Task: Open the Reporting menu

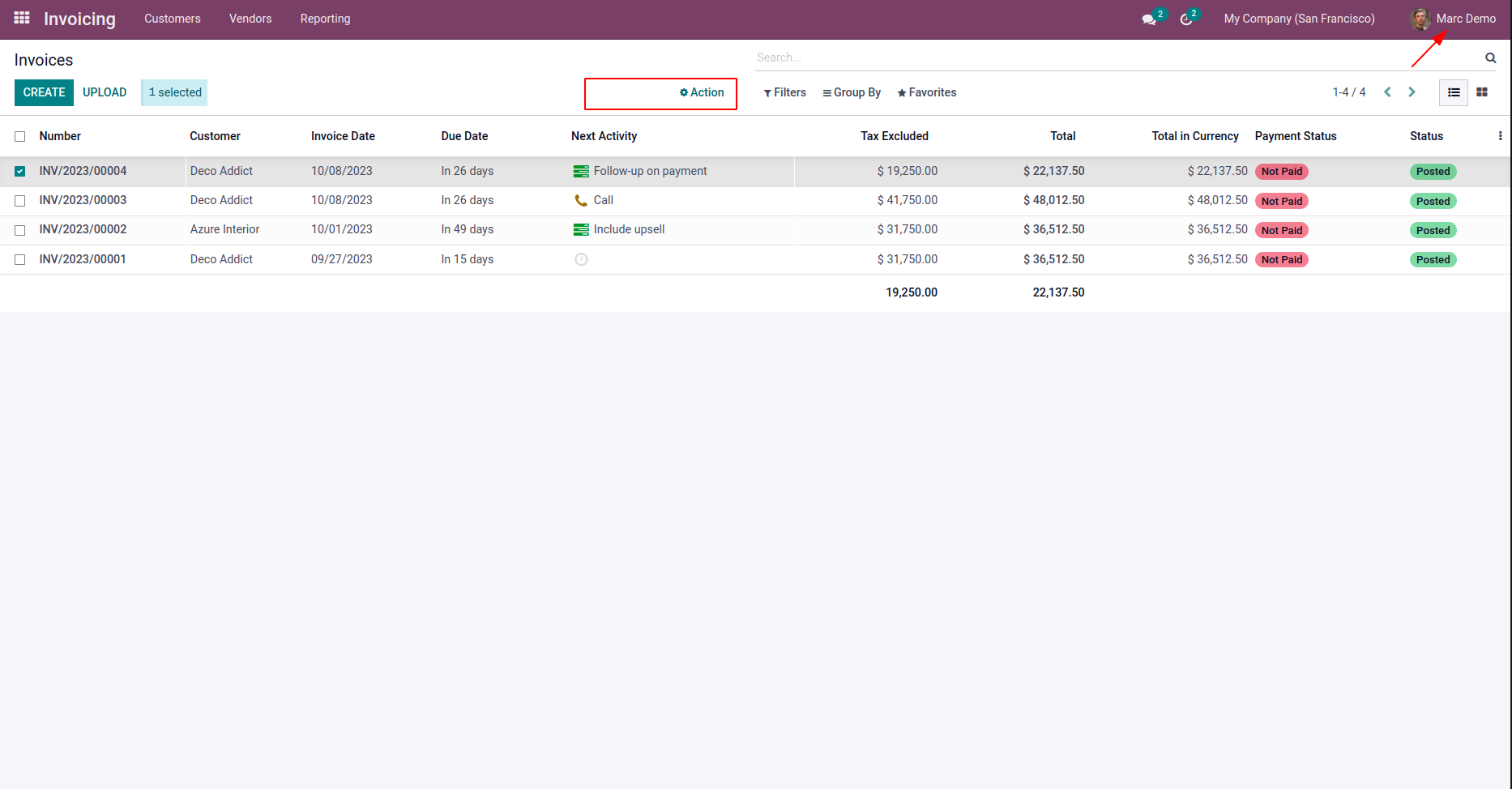Action: pyautogui.click(x=325, y=19)
